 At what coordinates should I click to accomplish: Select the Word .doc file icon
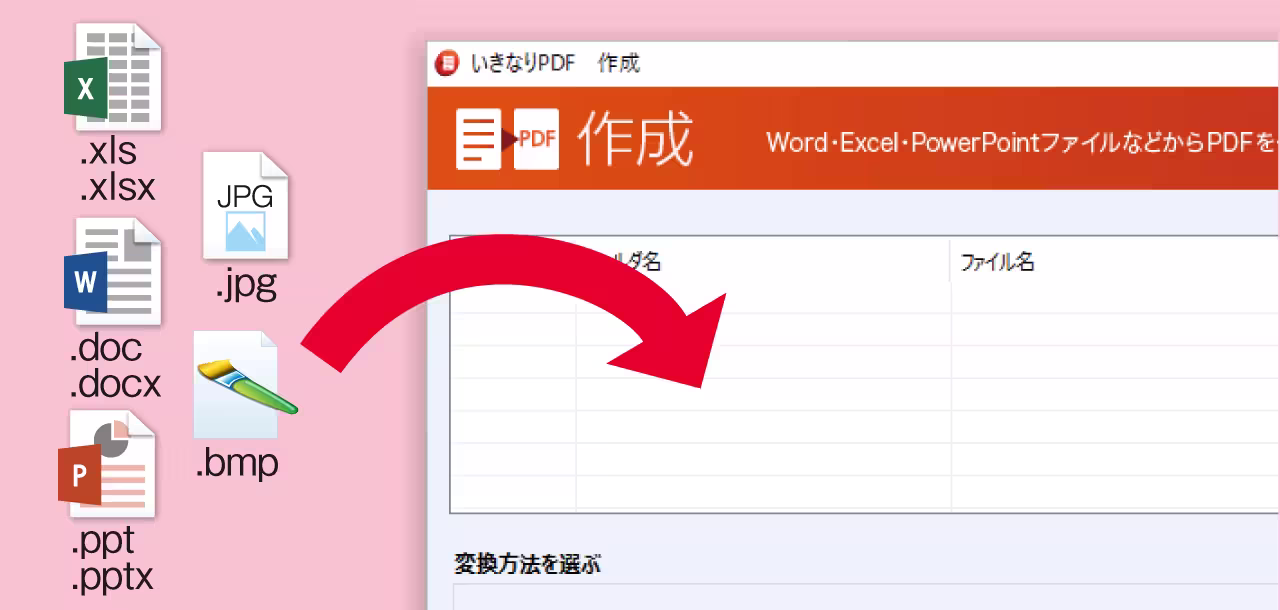113,272
